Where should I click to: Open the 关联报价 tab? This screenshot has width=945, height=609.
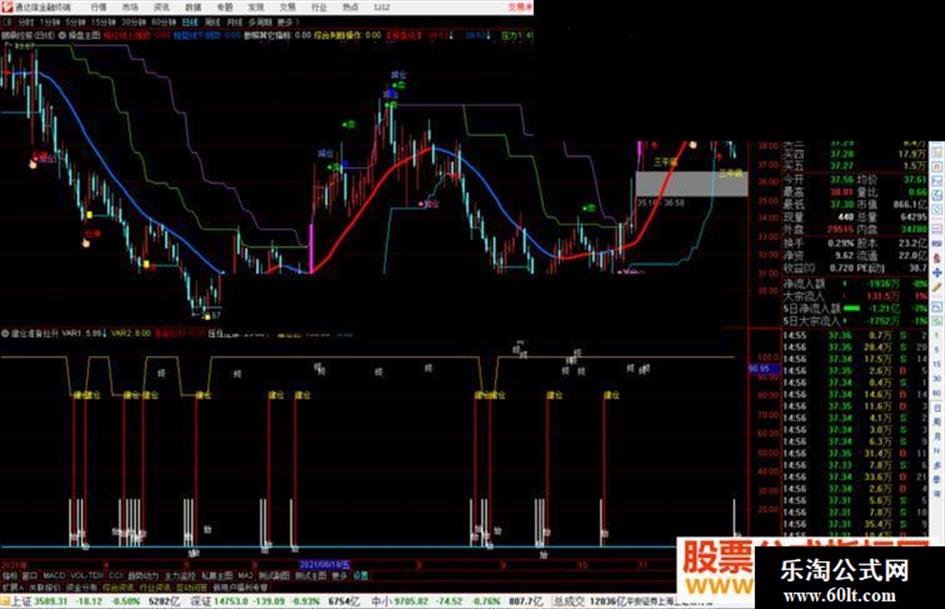tap(45, 587)
